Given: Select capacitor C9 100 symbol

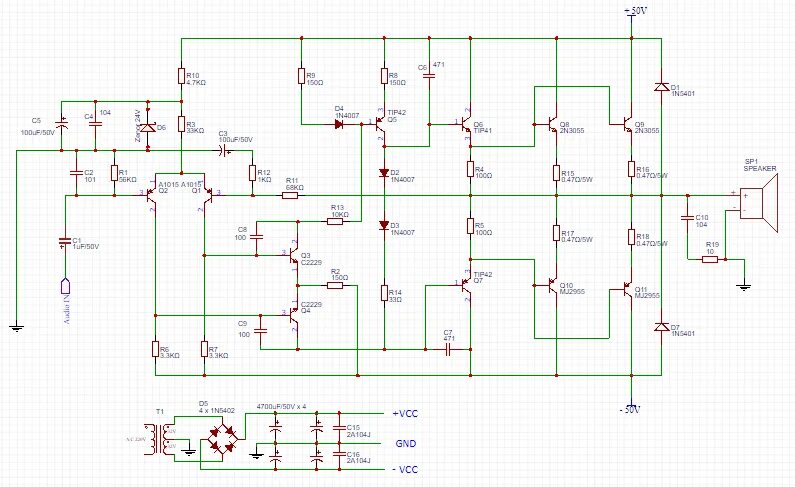Looking at the screenshot, I should click(x=260, y=330).
